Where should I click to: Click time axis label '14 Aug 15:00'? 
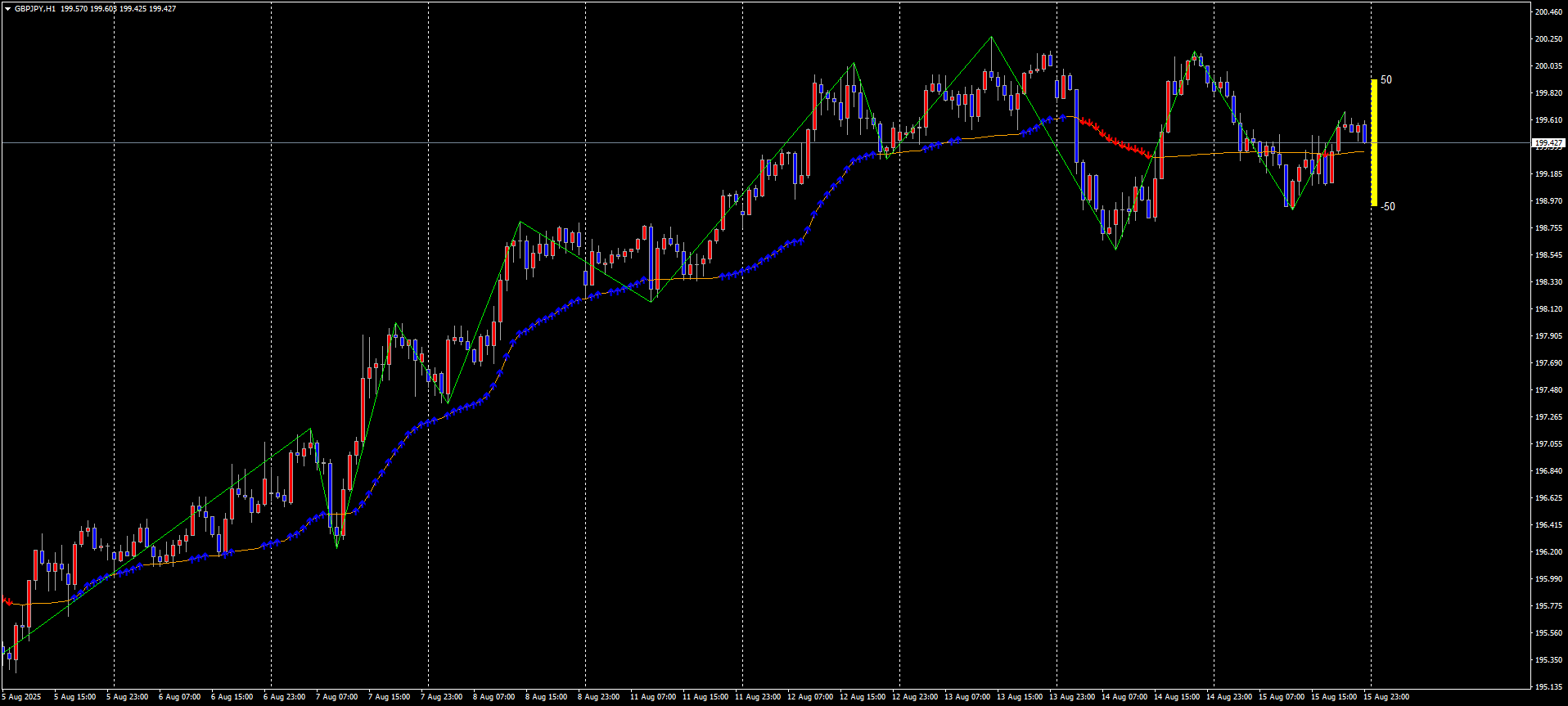[x=1177, y=698]
